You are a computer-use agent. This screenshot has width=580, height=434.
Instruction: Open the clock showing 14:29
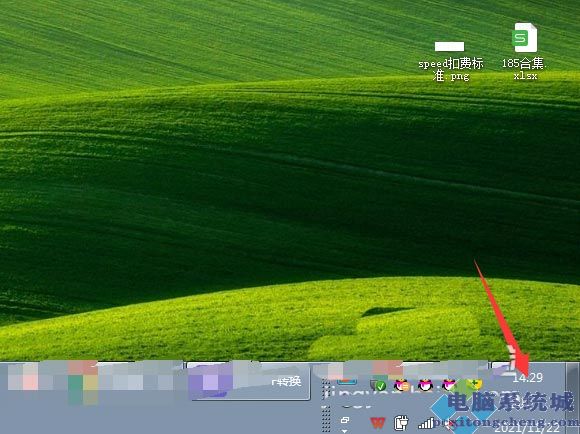[528, 378]
